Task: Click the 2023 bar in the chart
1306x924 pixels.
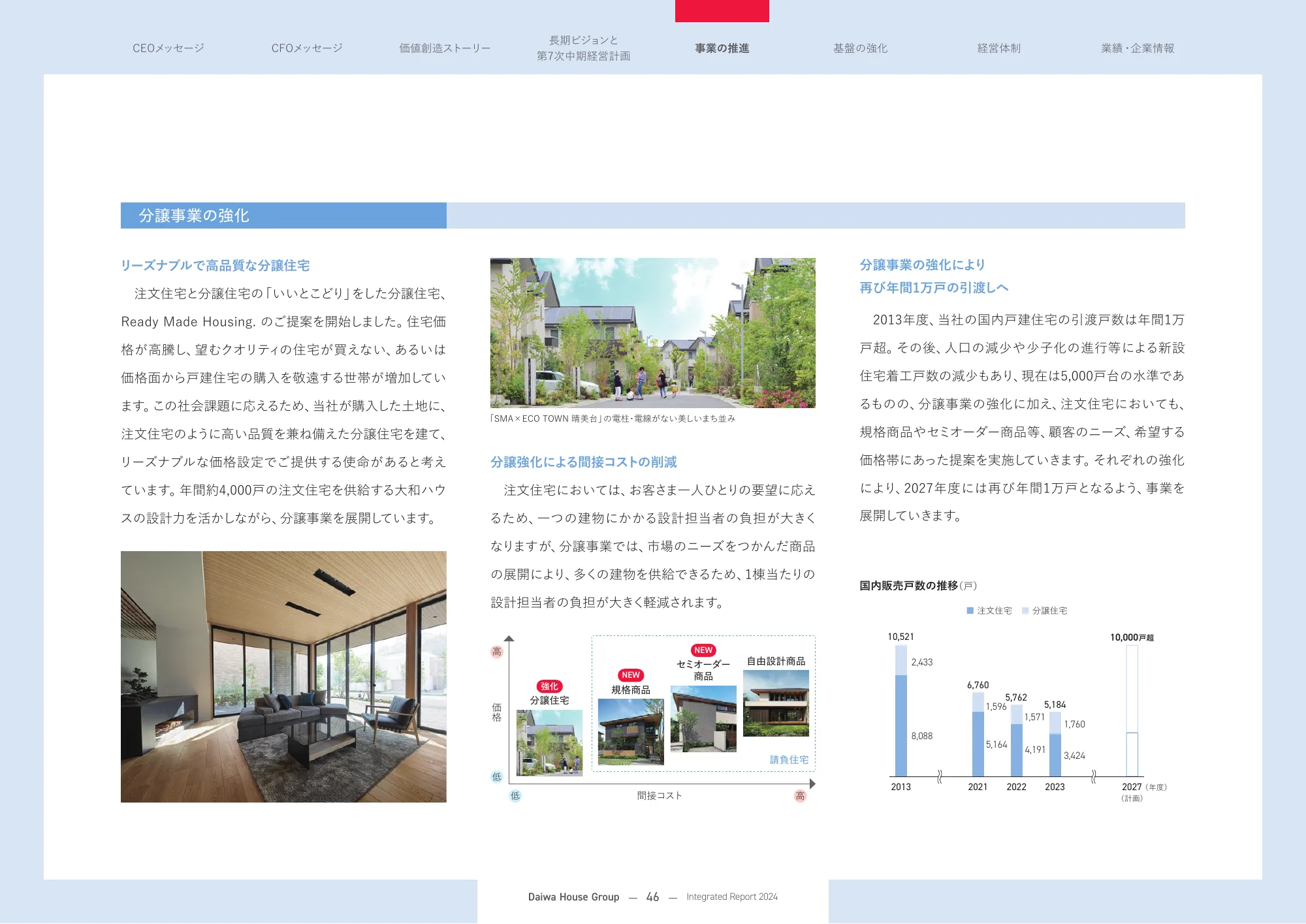Action: [1055, 744]
